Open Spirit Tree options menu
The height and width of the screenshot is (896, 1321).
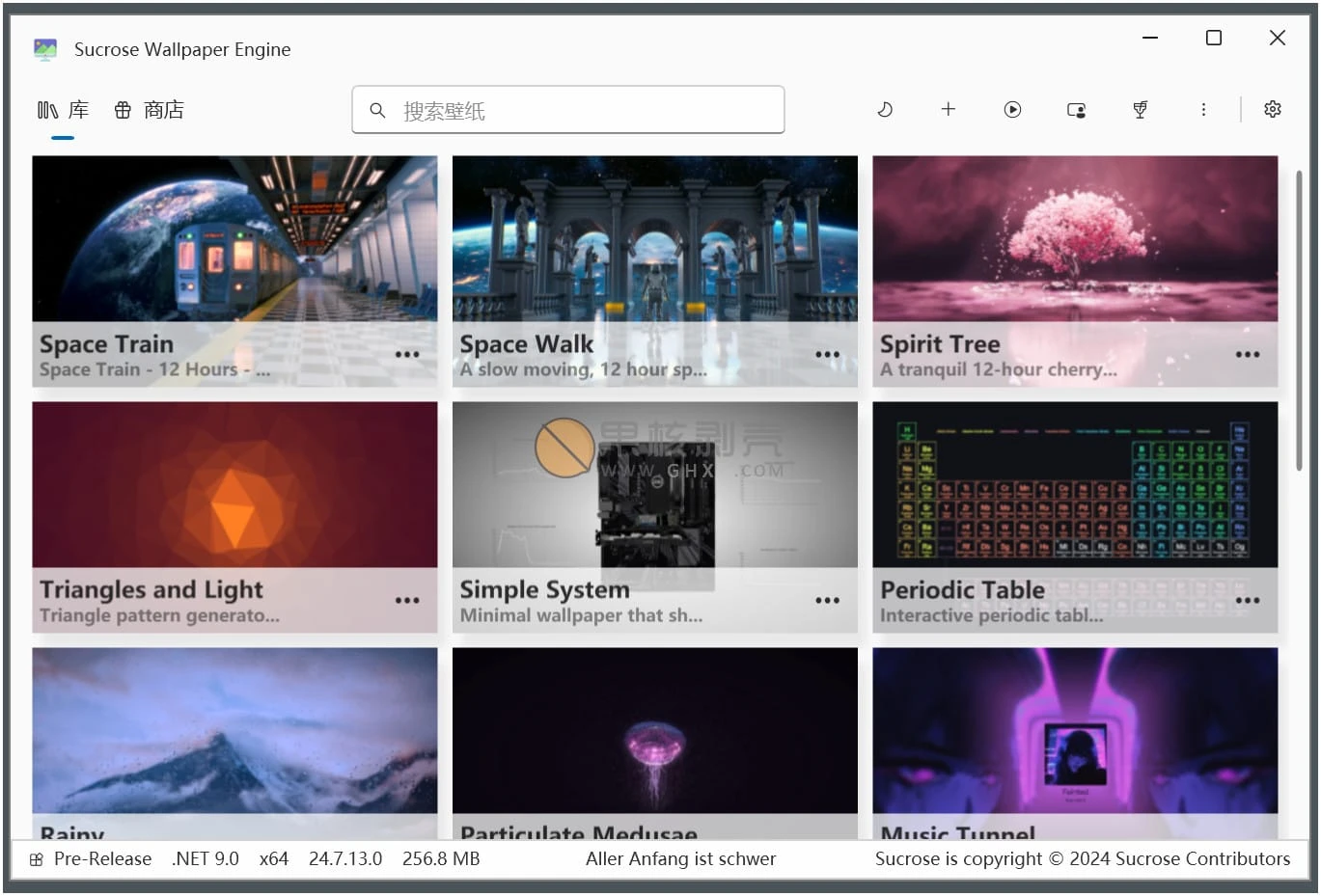tap(1248, 355)
